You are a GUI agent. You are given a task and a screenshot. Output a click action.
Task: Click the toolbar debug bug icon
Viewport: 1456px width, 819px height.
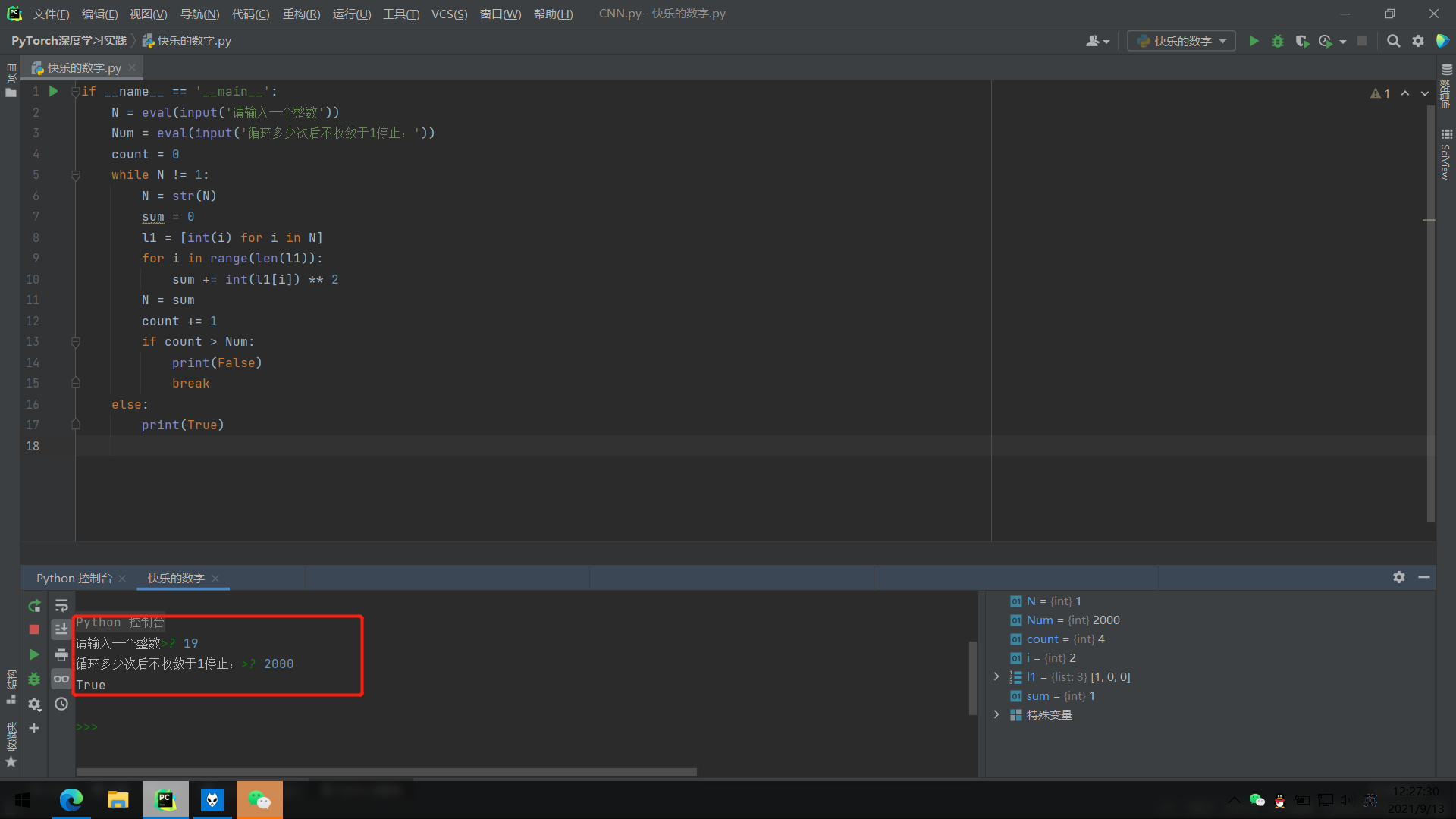(1278, 41)
